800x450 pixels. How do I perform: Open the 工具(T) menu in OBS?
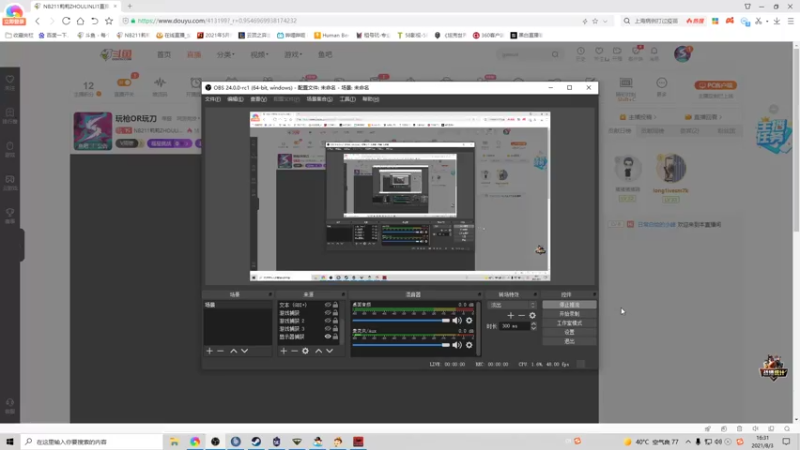(x=347, y=99)
